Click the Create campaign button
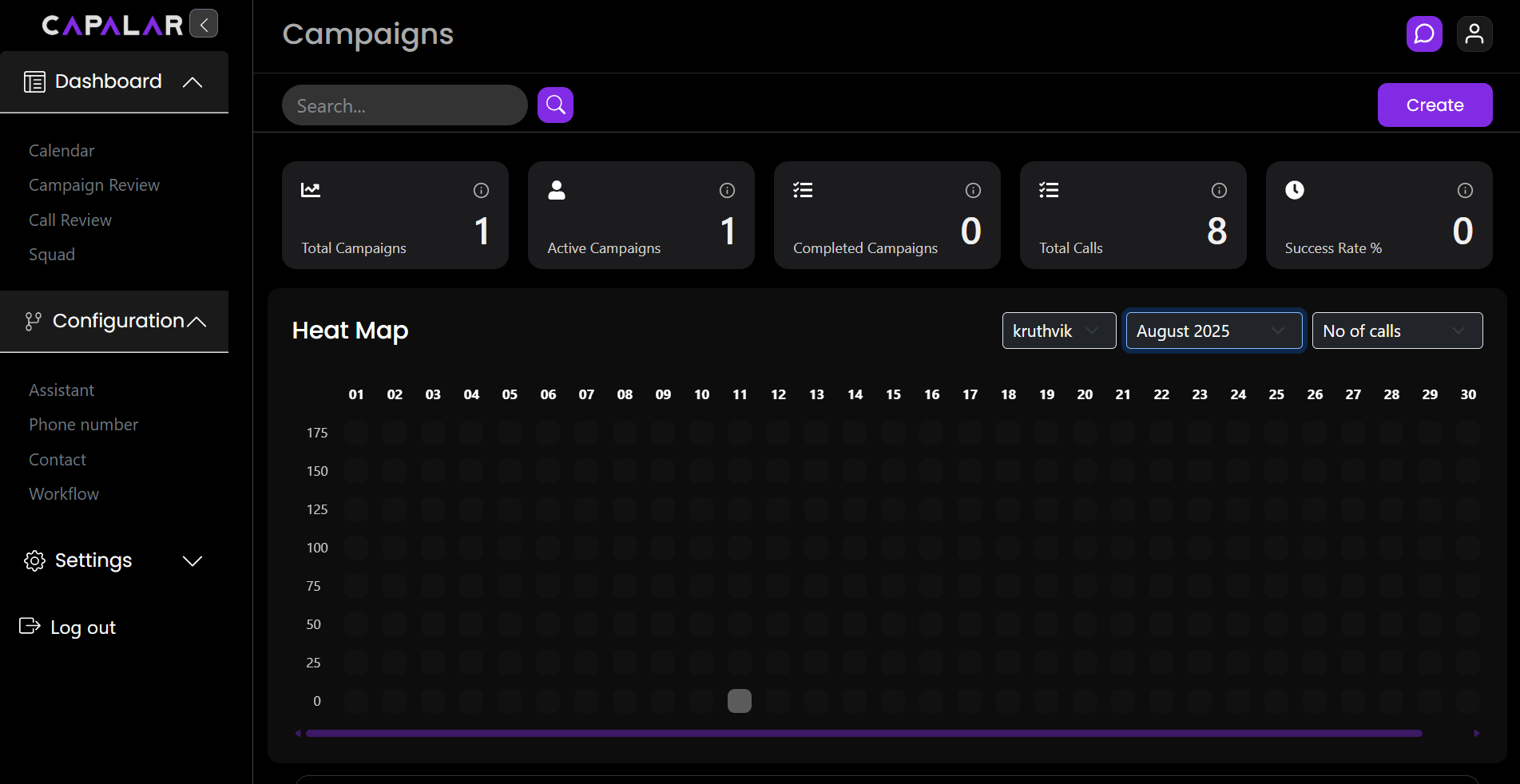Viewport: 1520px width, 784px height. (x=1435, y=105)
